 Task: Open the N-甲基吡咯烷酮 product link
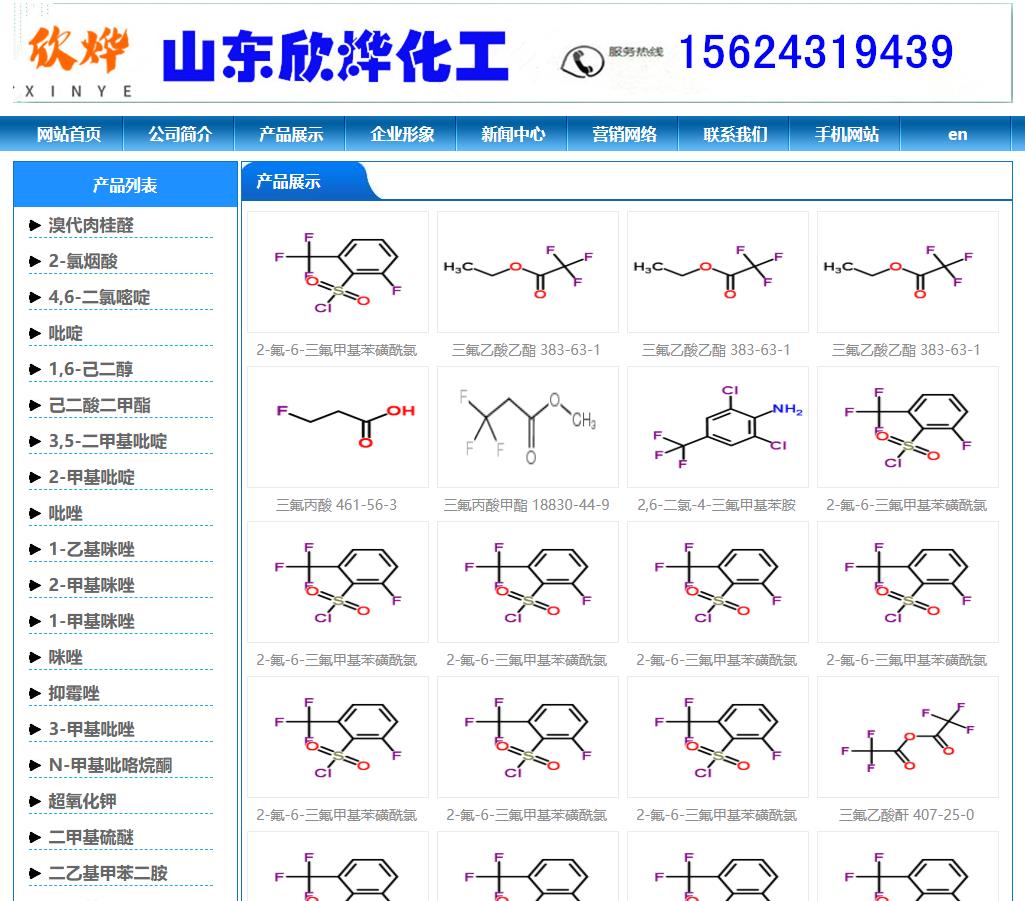pos(110,766)
